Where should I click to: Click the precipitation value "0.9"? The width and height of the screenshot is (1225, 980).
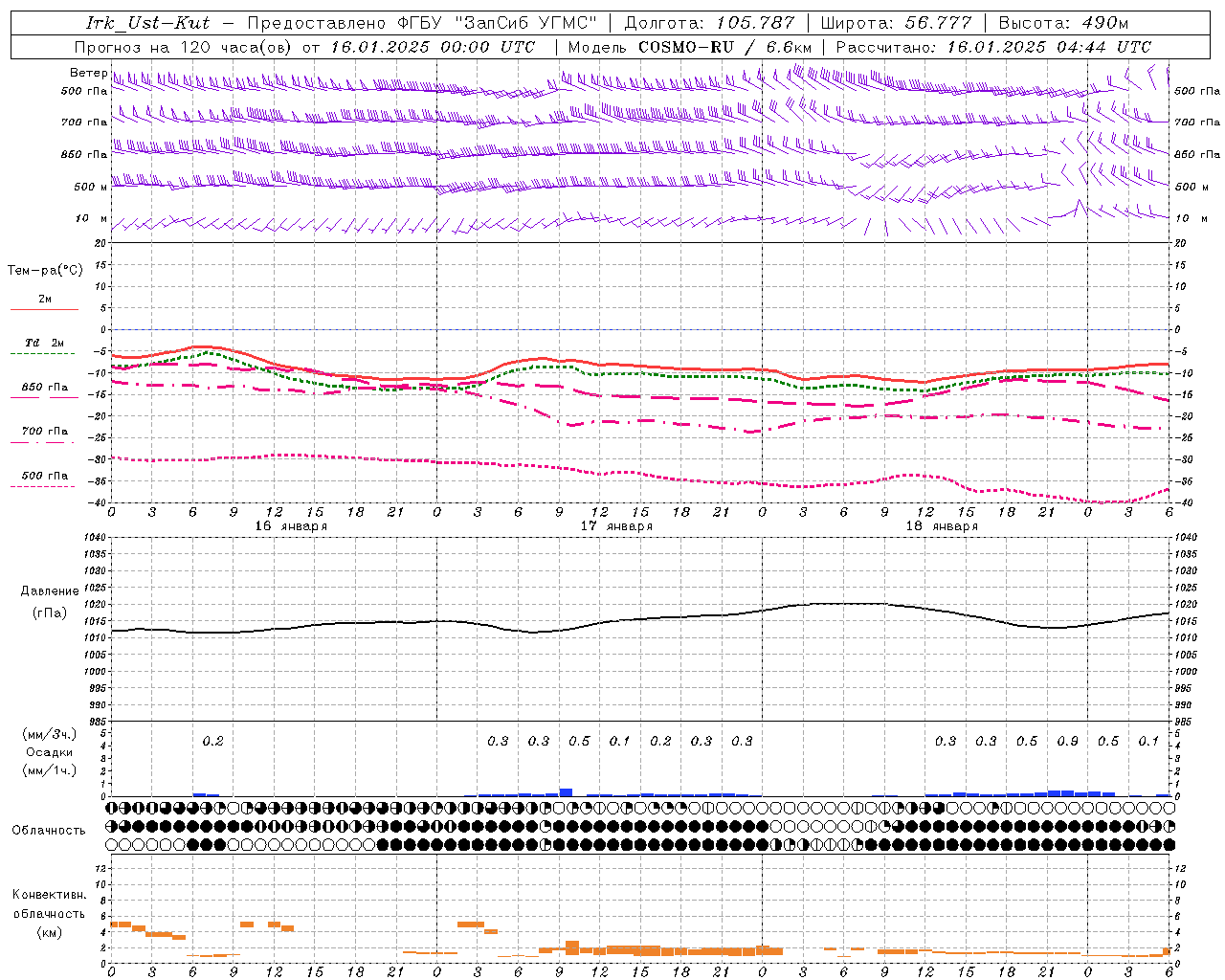pos(1068,742)
